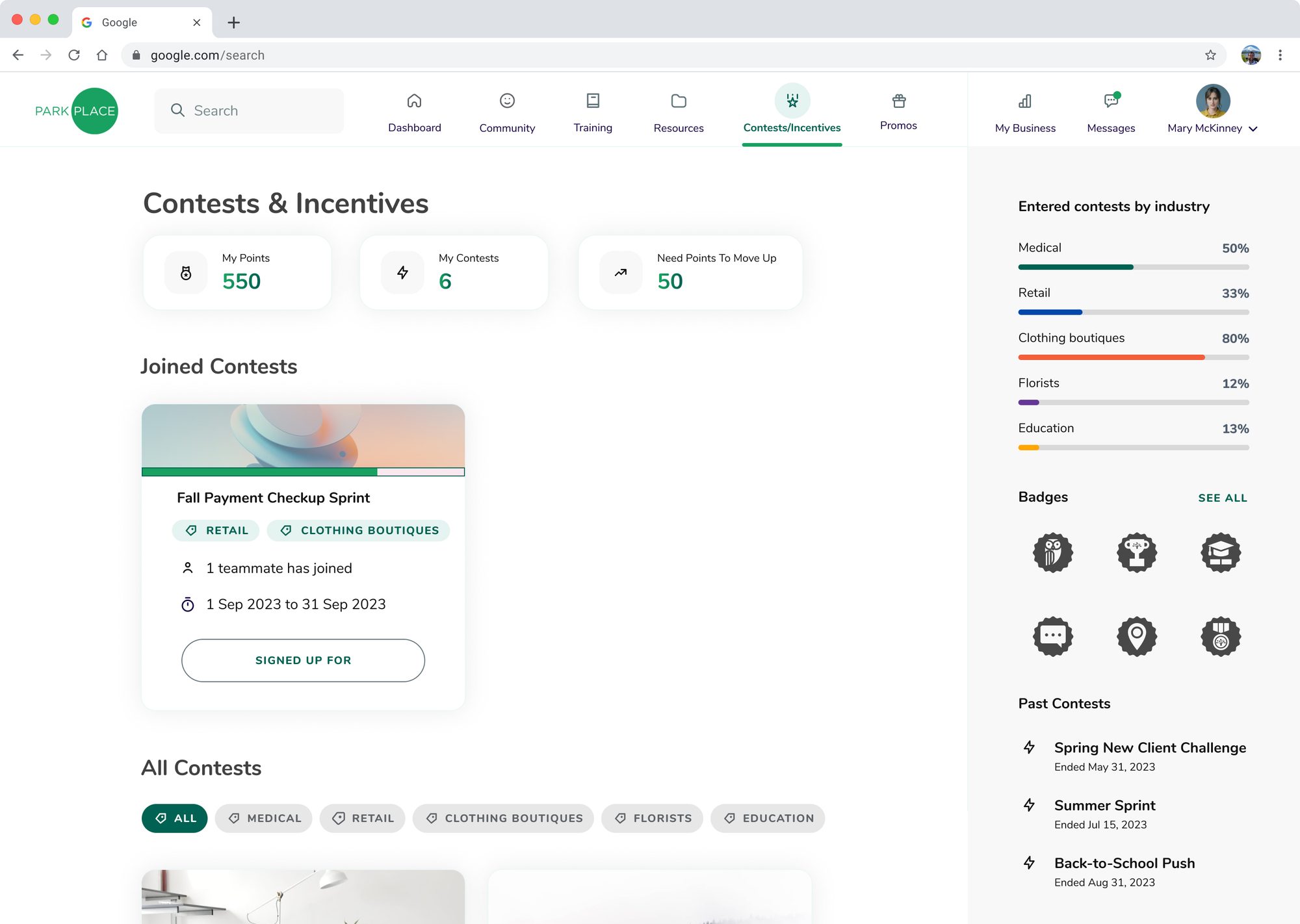The image size is (1300, 924).
Task: Close the Google browser tab
Action: 197,22
